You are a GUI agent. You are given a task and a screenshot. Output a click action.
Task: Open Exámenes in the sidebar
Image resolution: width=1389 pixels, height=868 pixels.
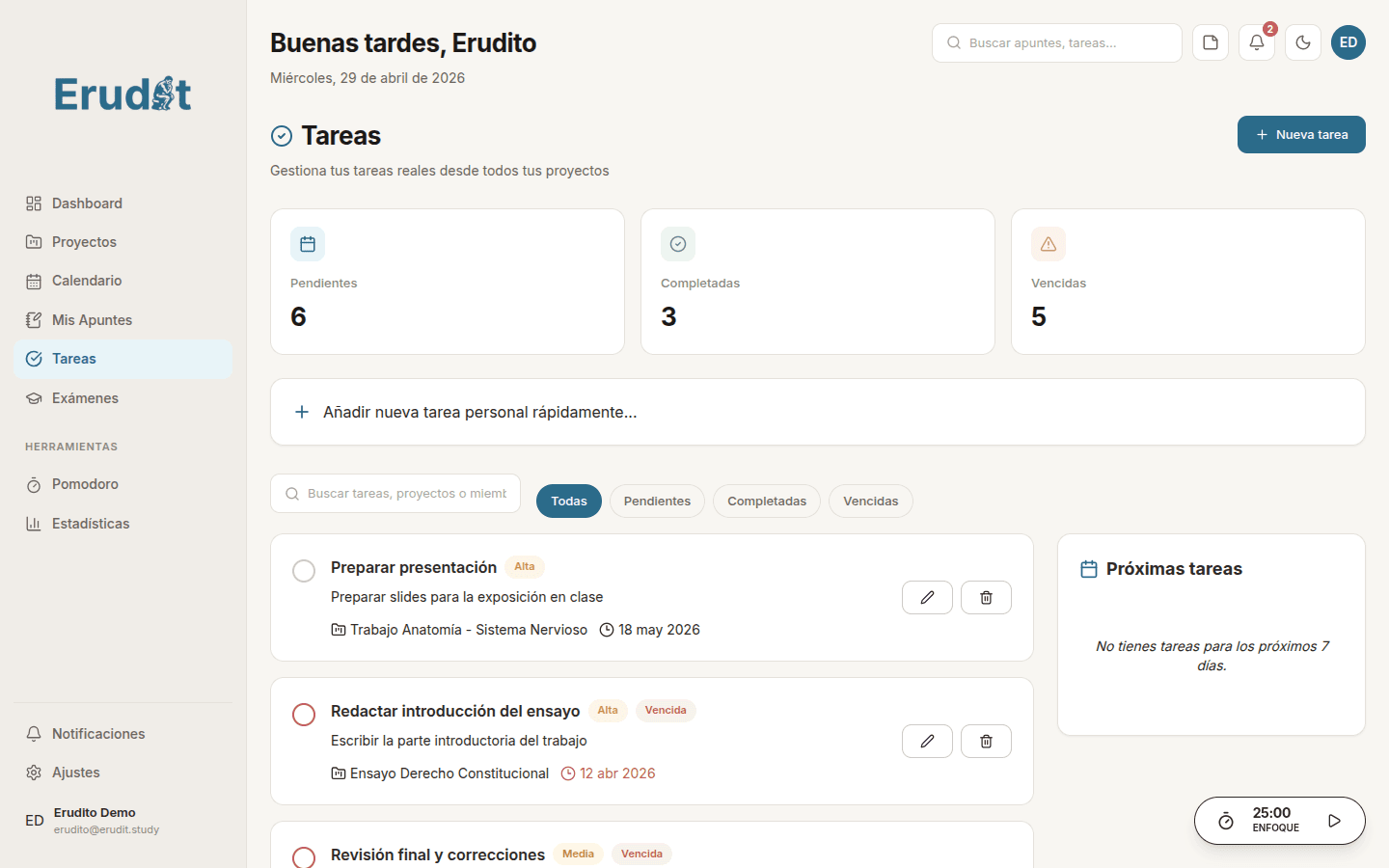[x=123, y=398]
